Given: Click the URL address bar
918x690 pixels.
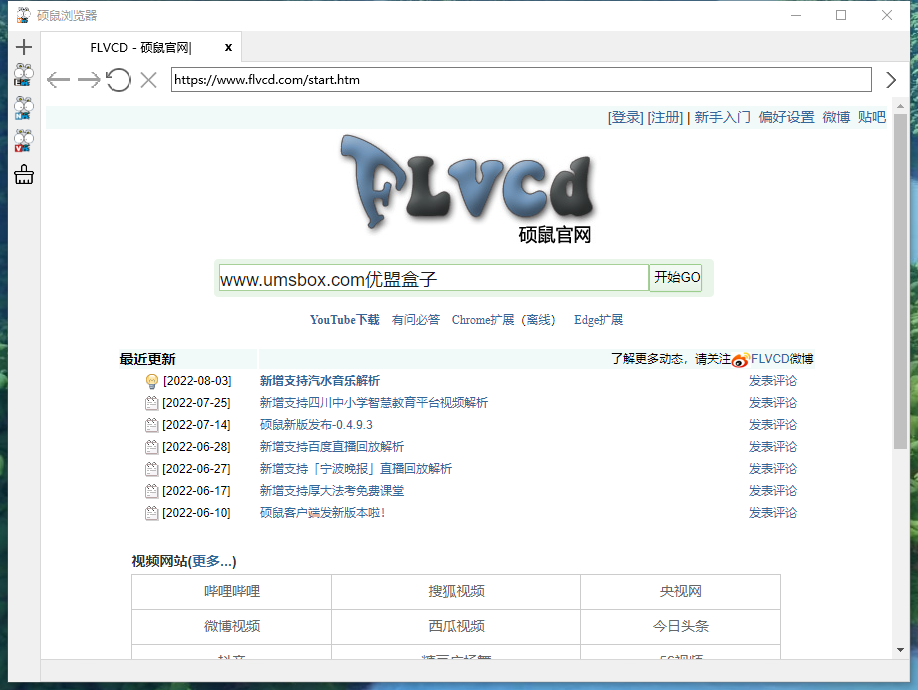Looking at the screenshot, I should click(x=521, y=80).
